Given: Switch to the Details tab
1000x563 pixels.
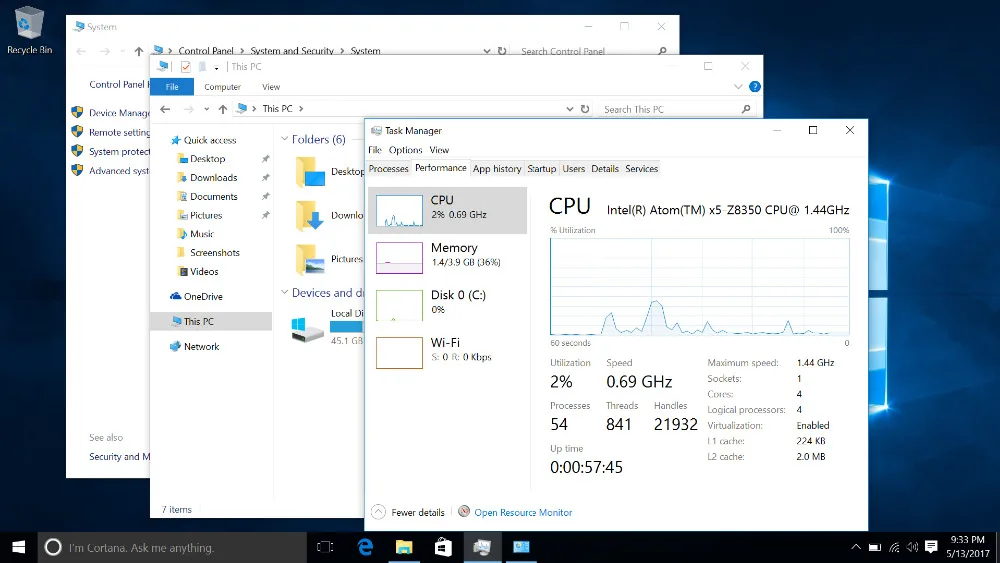Looking at the screenshot, I should pyautogui.click(x=605, y=169).
